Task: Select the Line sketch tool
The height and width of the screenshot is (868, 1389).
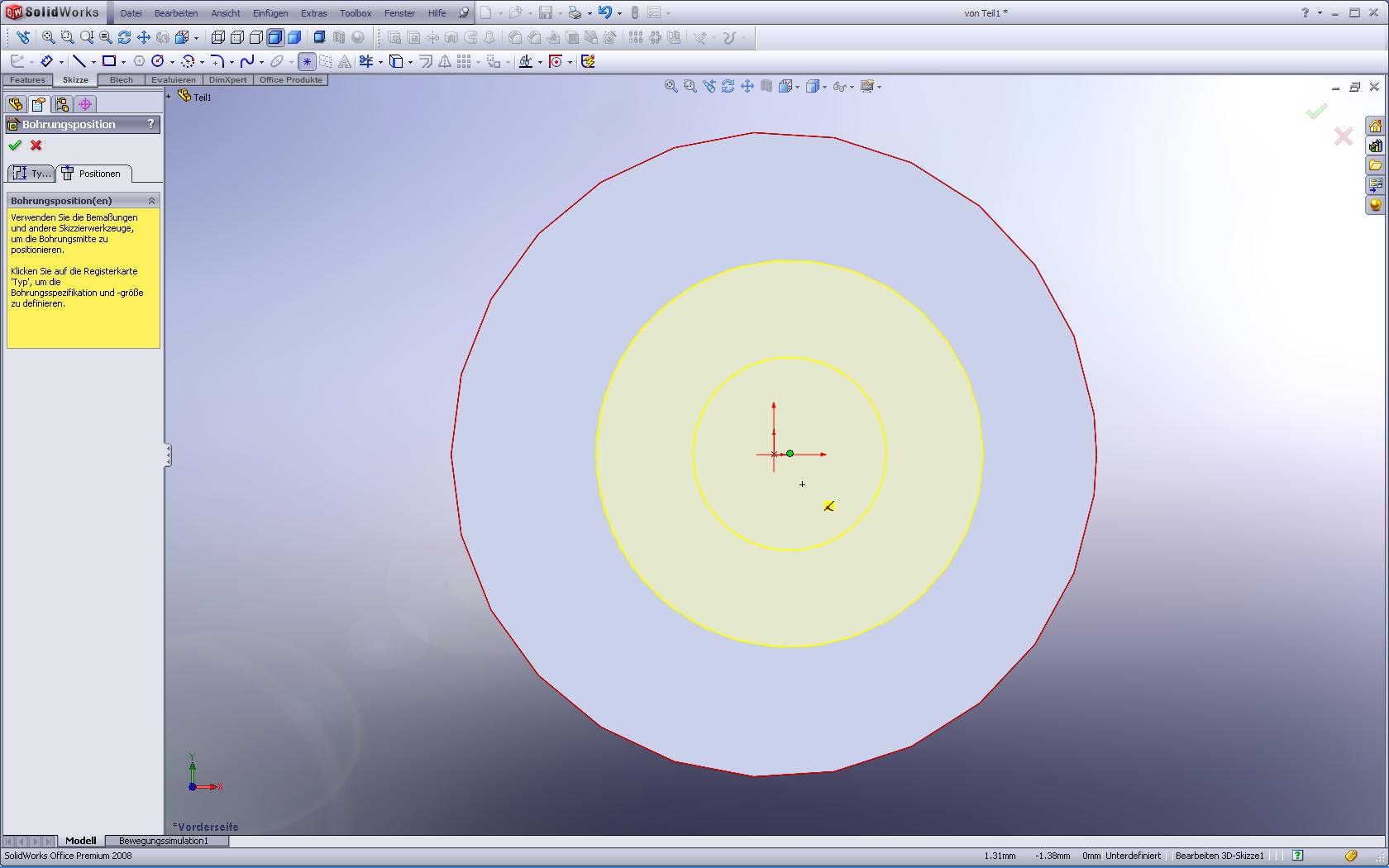Action: pyautogui.click(x=79, y=61)
